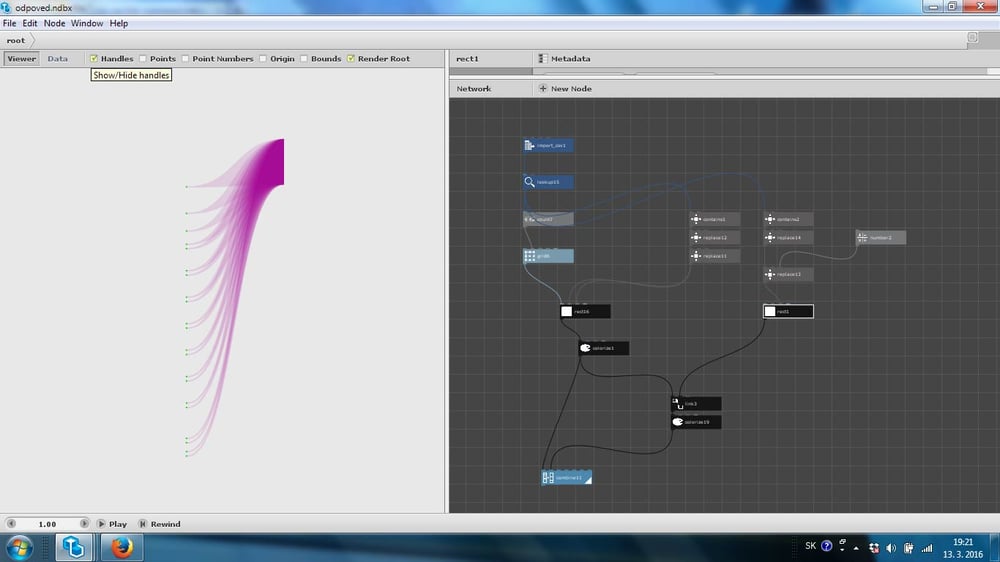Screen dimensions: 1000x562
Task: Enable the Points checkbox
Action: click(x=143, y=59)
